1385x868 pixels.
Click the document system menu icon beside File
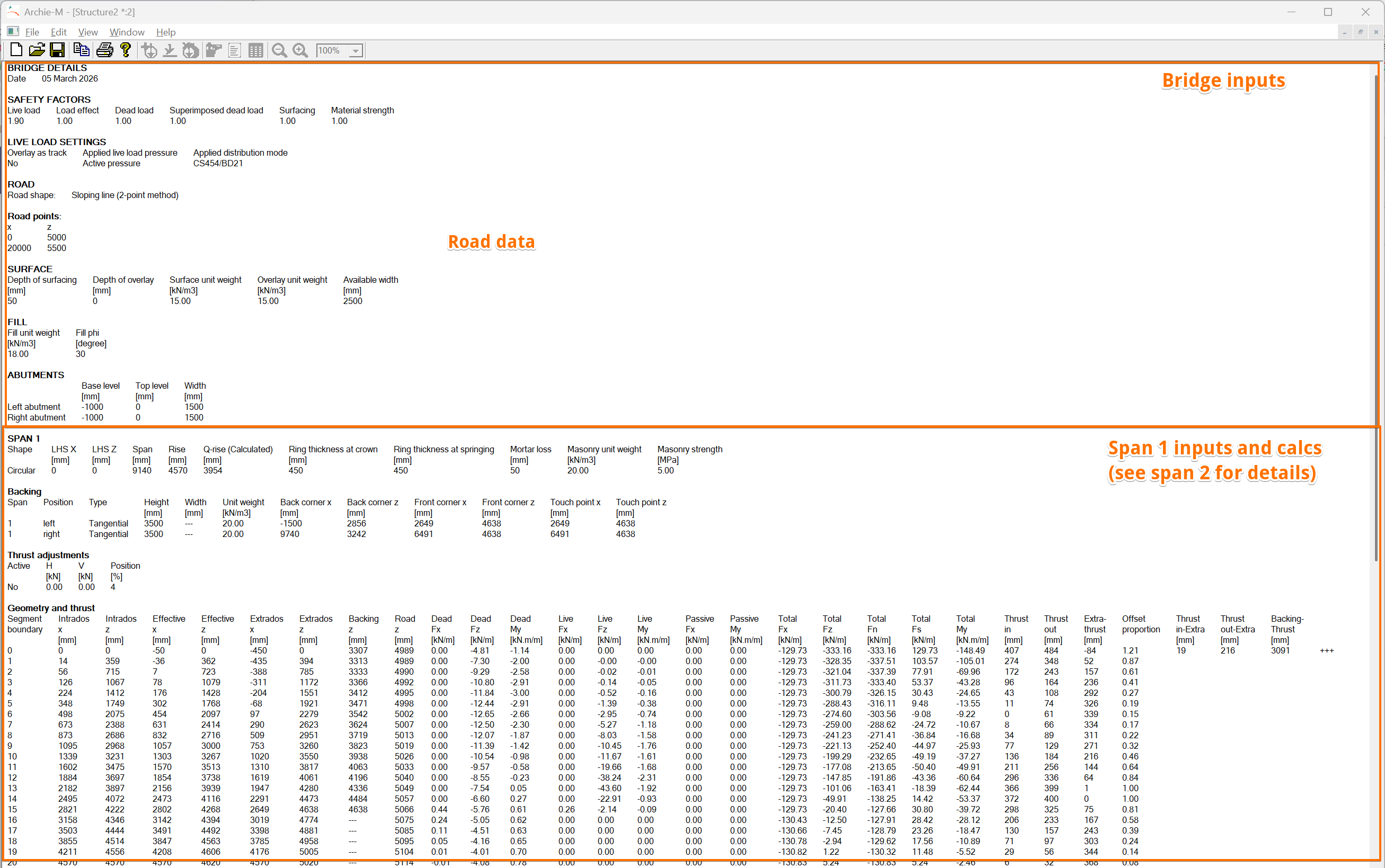coord(13,32)
